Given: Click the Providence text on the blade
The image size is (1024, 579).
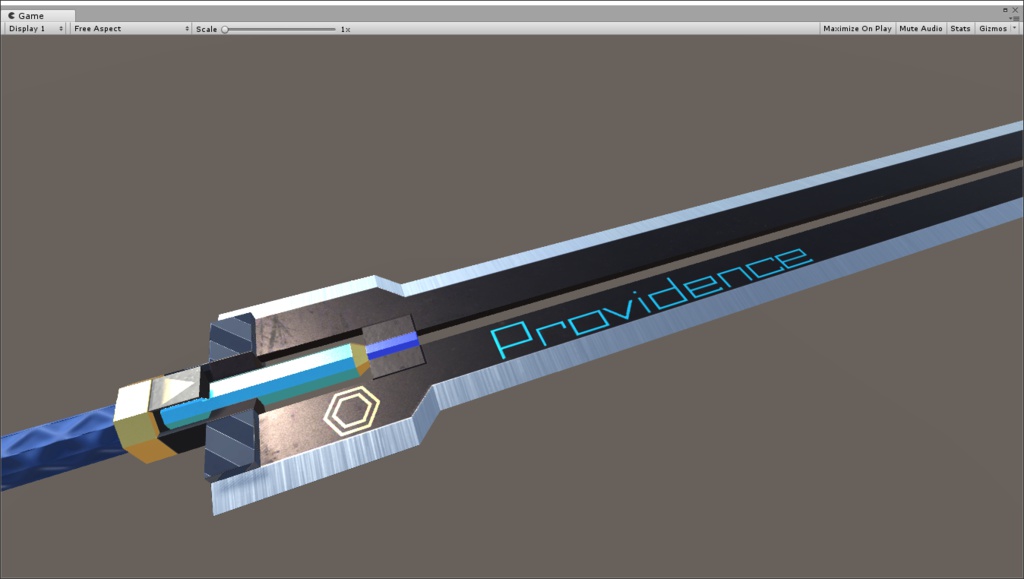Looking at the screenshot, I should [x=652, y=303].
